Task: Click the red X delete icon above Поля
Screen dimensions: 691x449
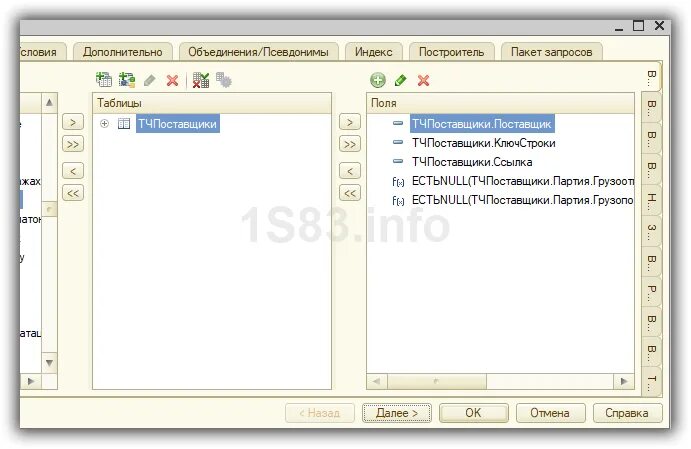Action: click(424, 80)
